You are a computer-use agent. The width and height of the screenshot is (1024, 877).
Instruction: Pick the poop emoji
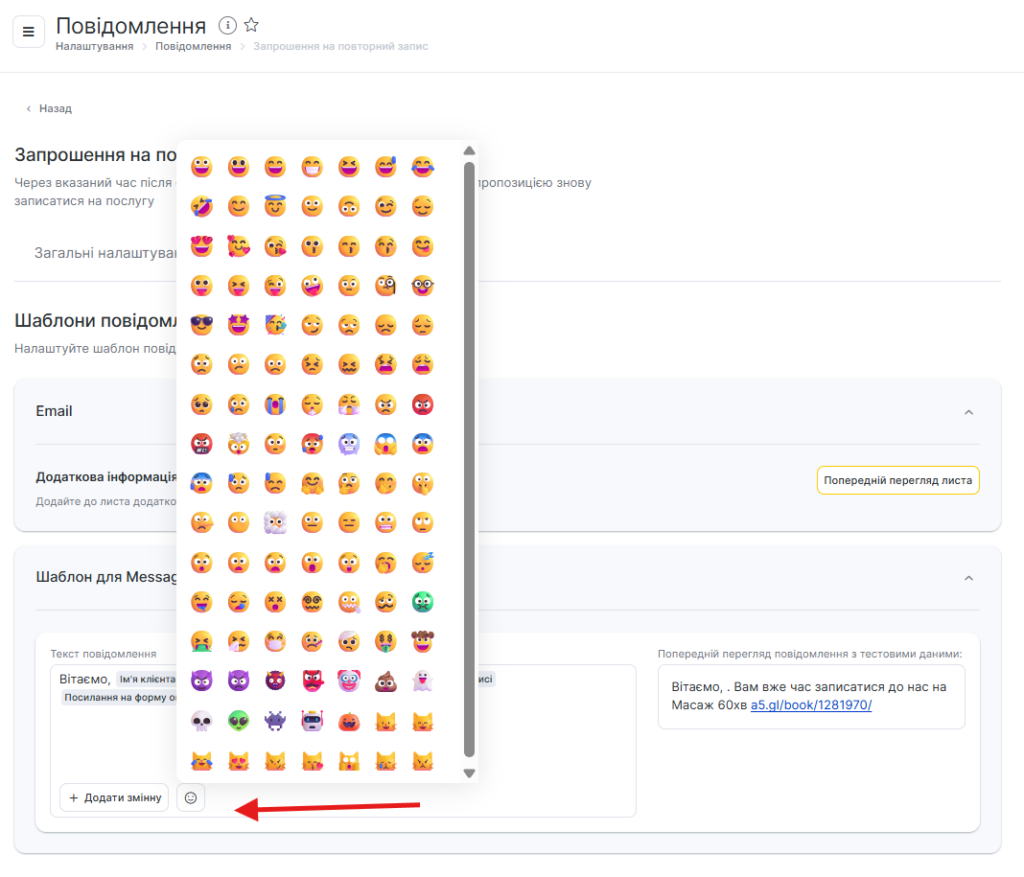click(385, 682)
